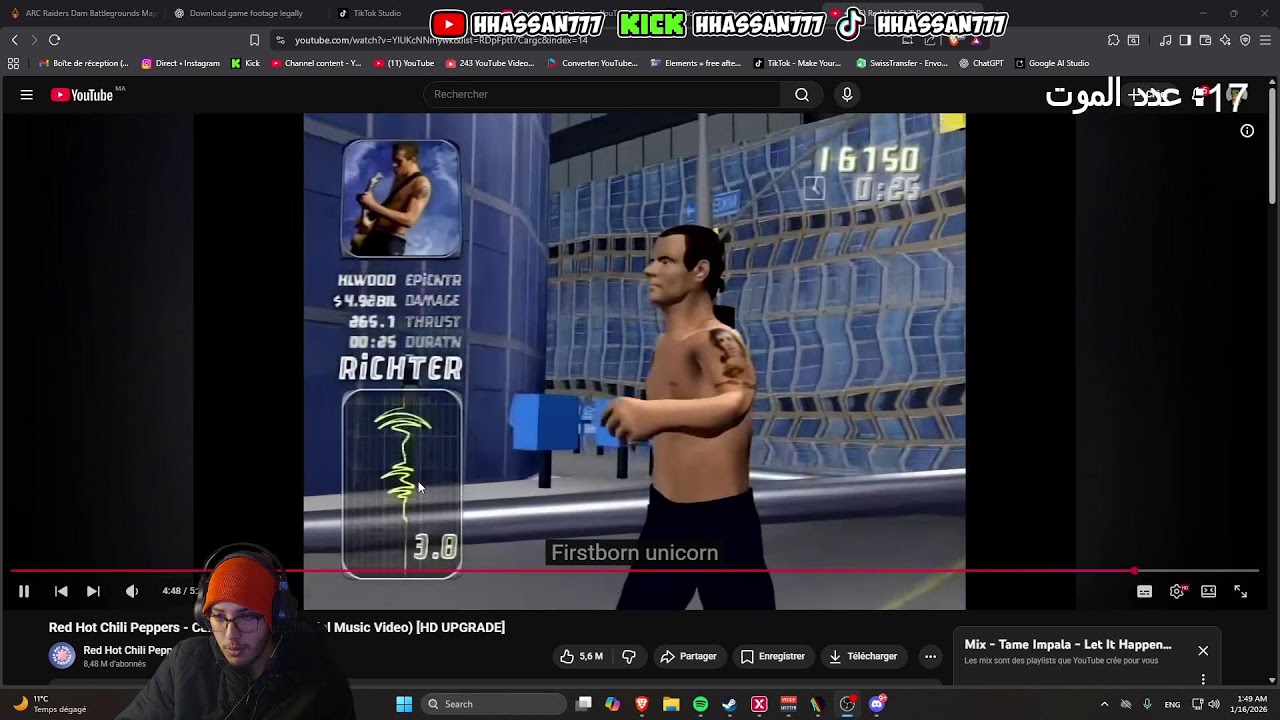Open Spotify from the taskbar
The height and width of the screenshot is (720, 1280).
(x=700, y=704)
